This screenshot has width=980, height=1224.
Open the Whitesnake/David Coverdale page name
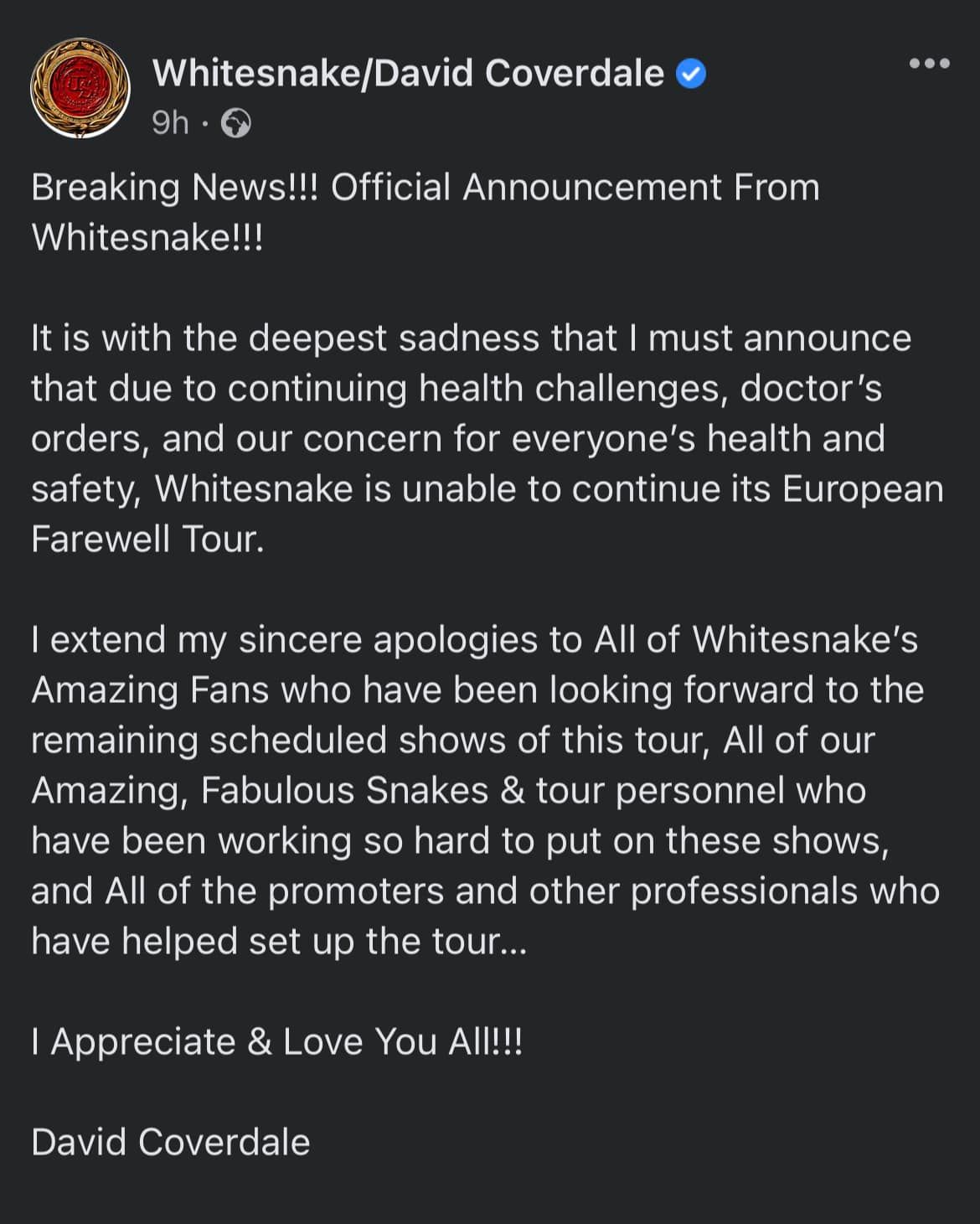[x=408, y=74]
